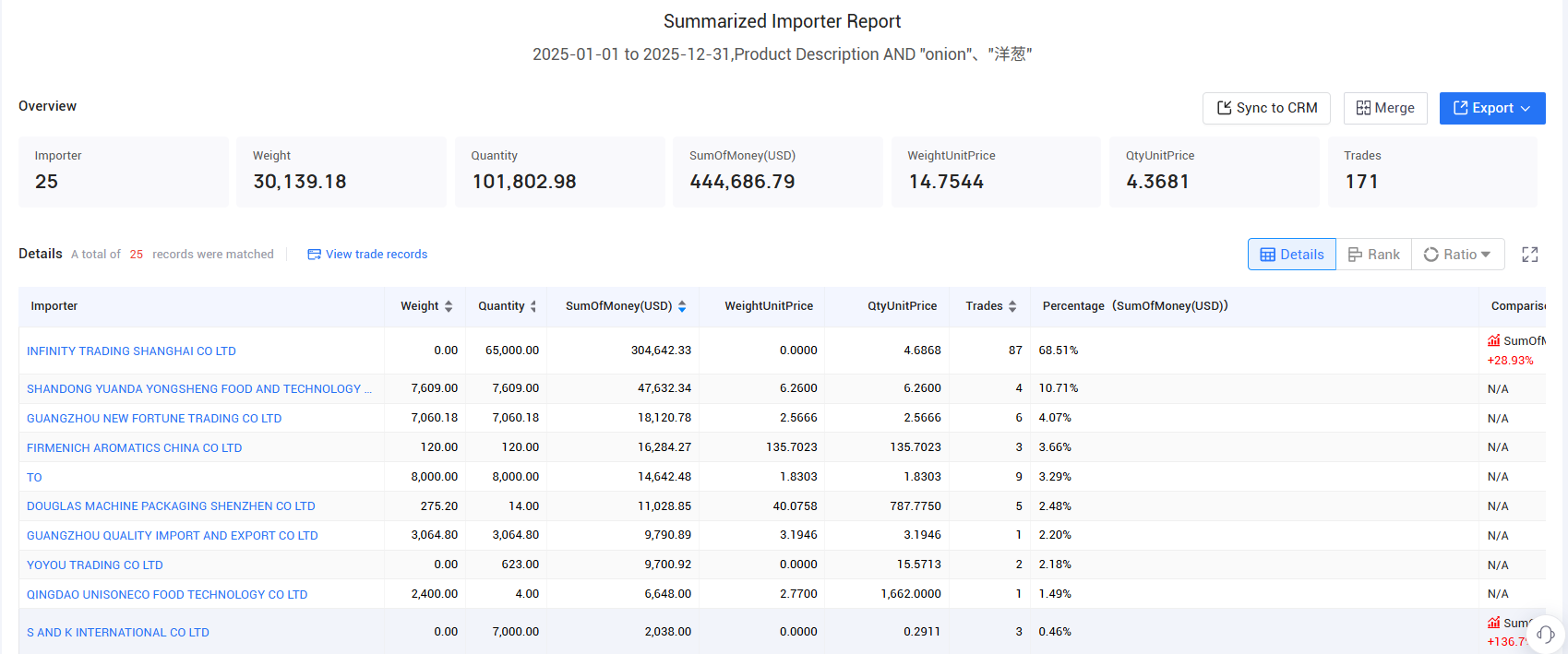The height and width of the screenshot is (654, 1568).
Task: Click comparison chart icon for S AND K INTERNATIONAL
Action: [x=1493, y=623]
